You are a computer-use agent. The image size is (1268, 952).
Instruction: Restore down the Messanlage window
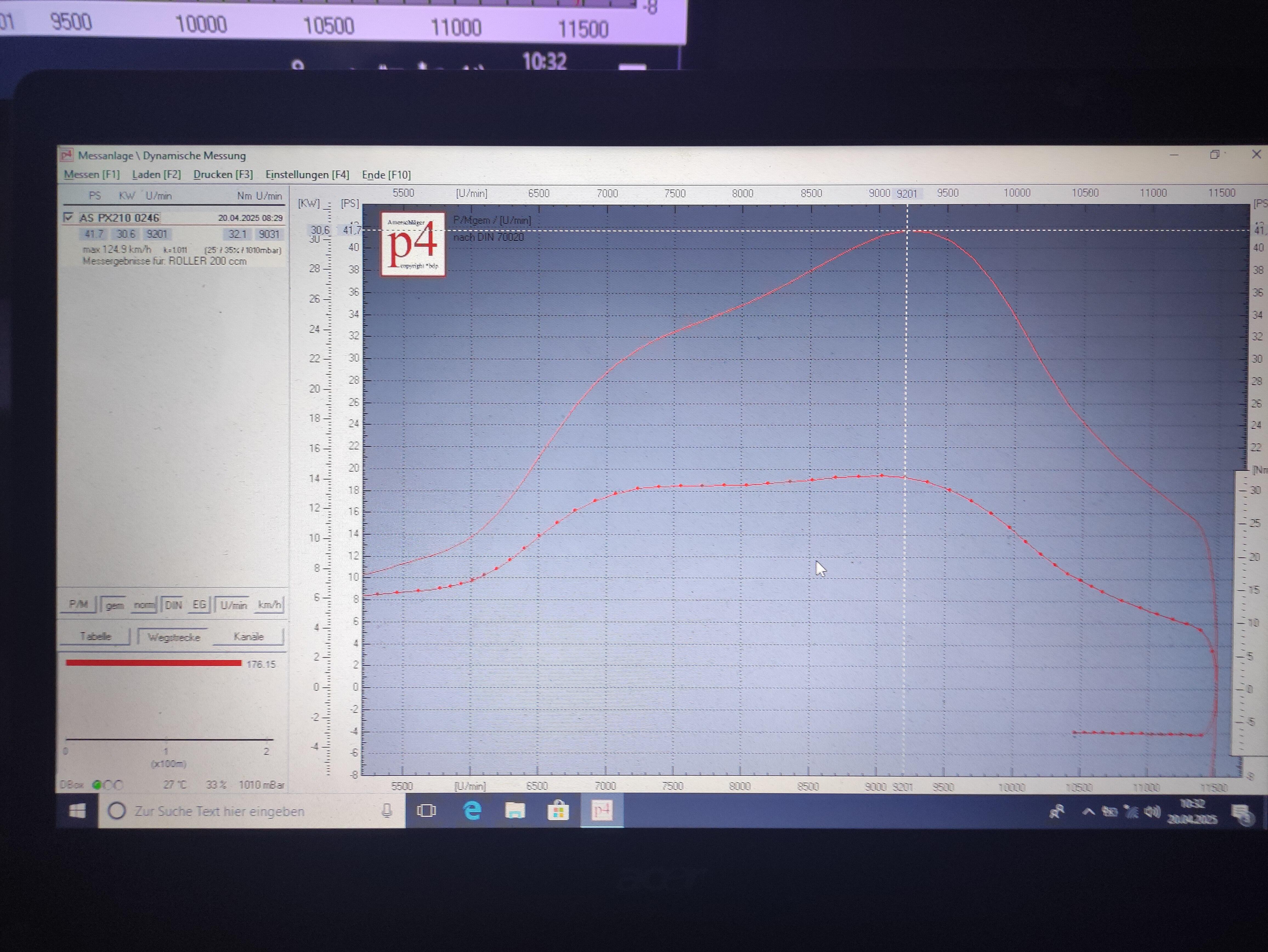tap(1214, 155)
